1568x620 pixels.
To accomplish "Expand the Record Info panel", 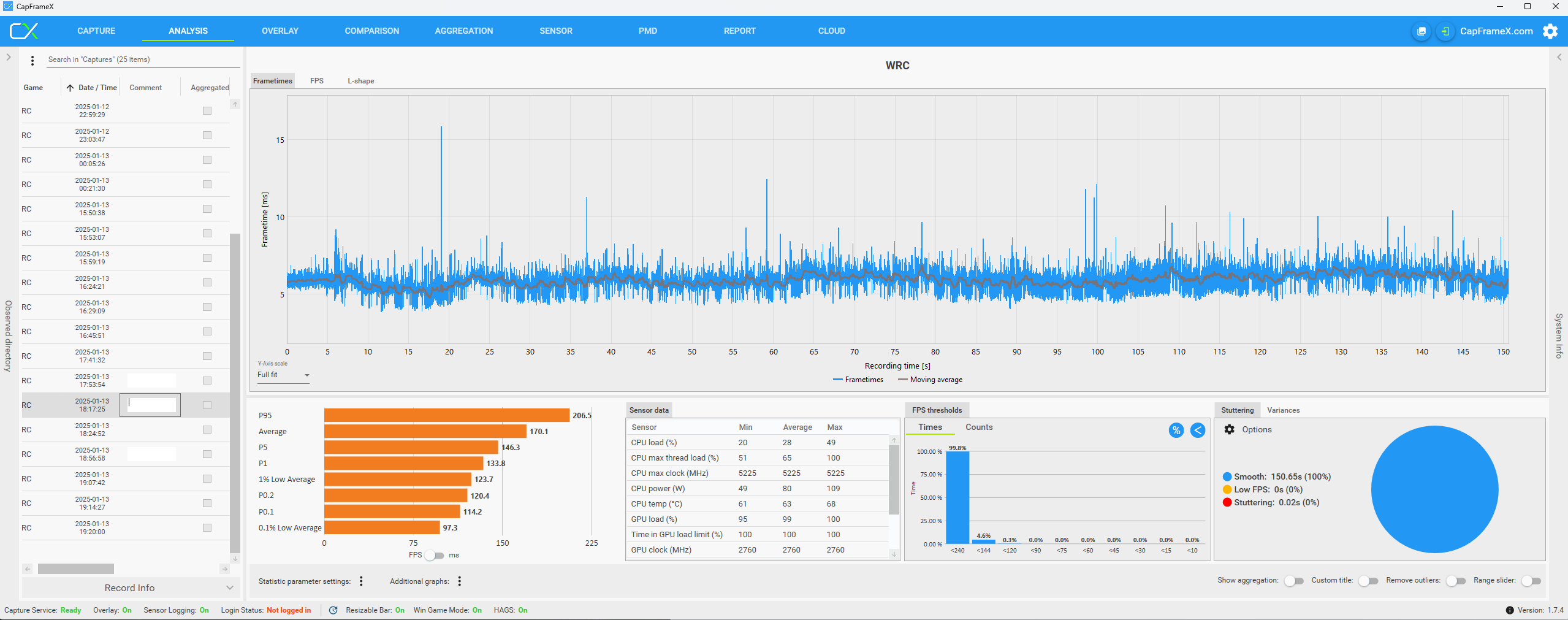I will [x=129, y=587].
